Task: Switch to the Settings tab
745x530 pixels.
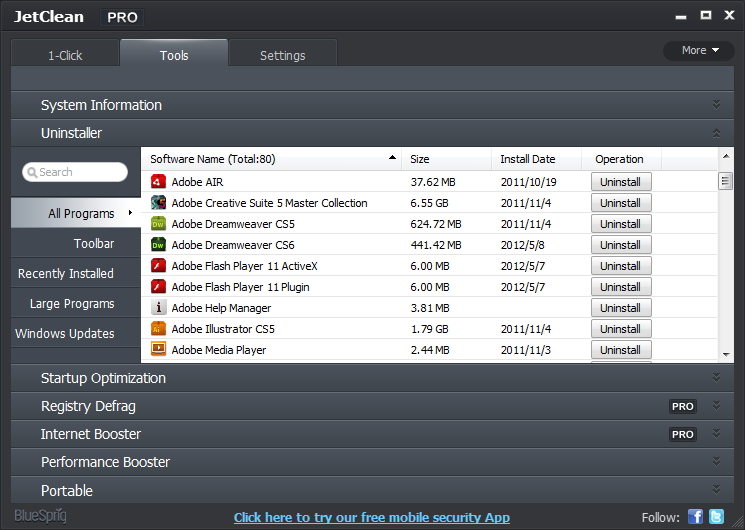Action: pos(282,55)
